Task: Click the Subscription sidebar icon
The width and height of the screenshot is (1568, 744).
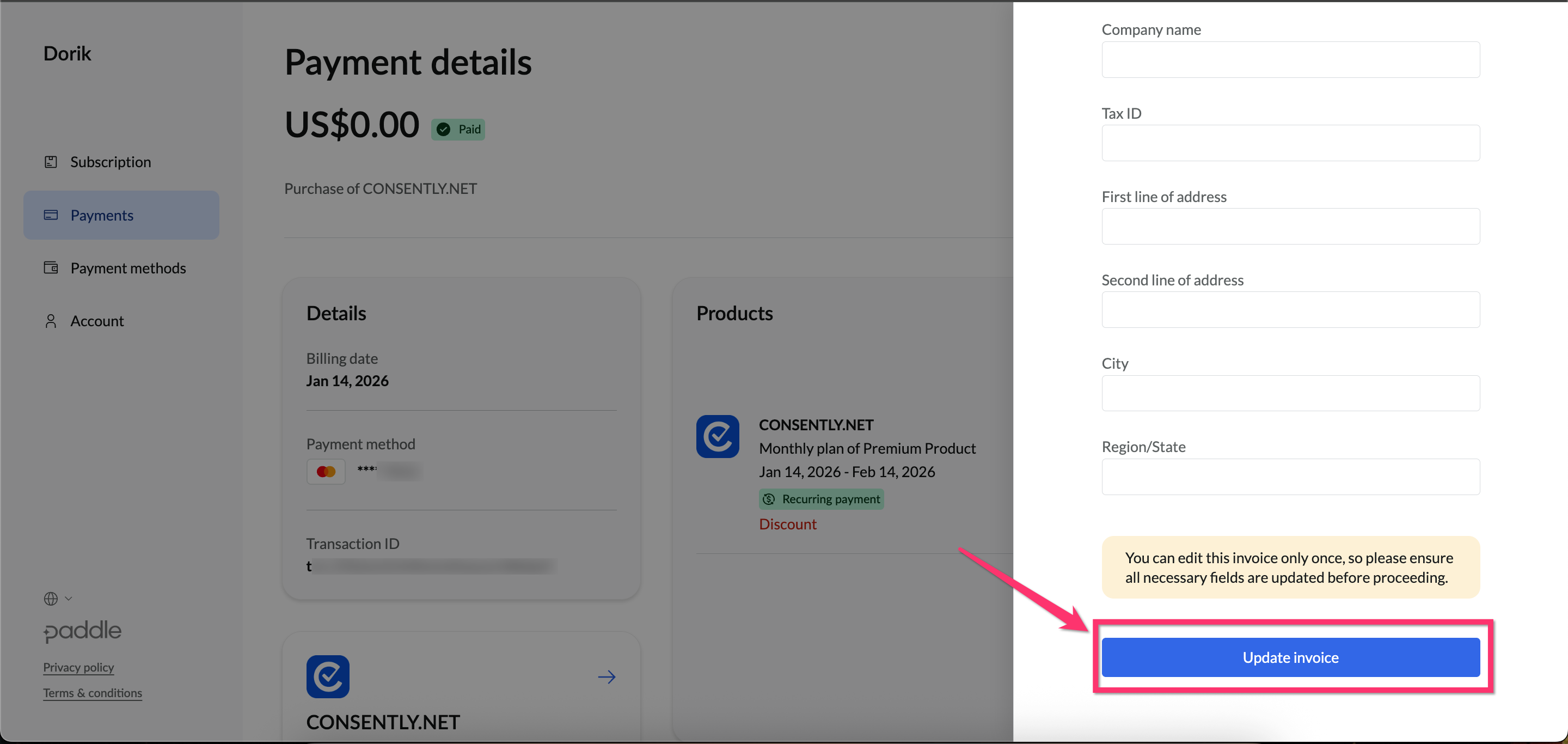Action: point(51,162)
